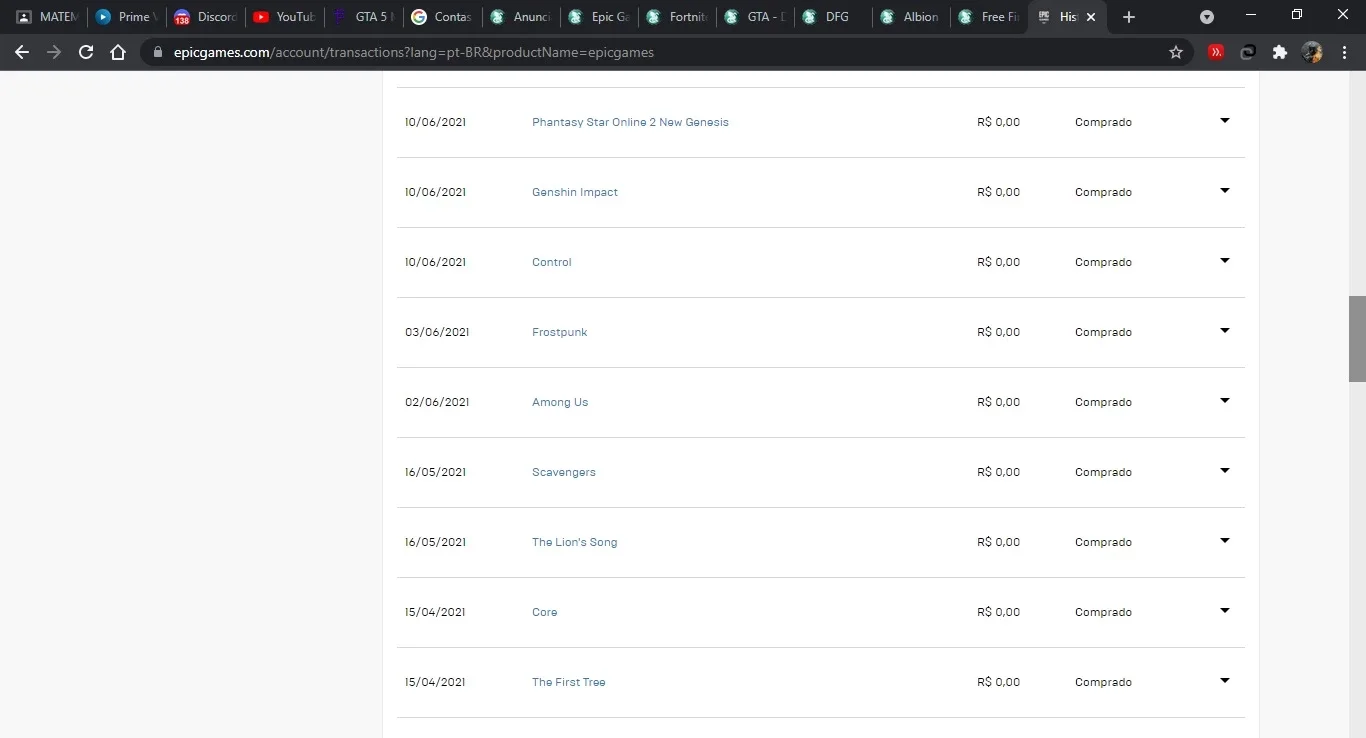
Task: Expand the Frostpunk transaction details arrow
Action: (1225, 331)
